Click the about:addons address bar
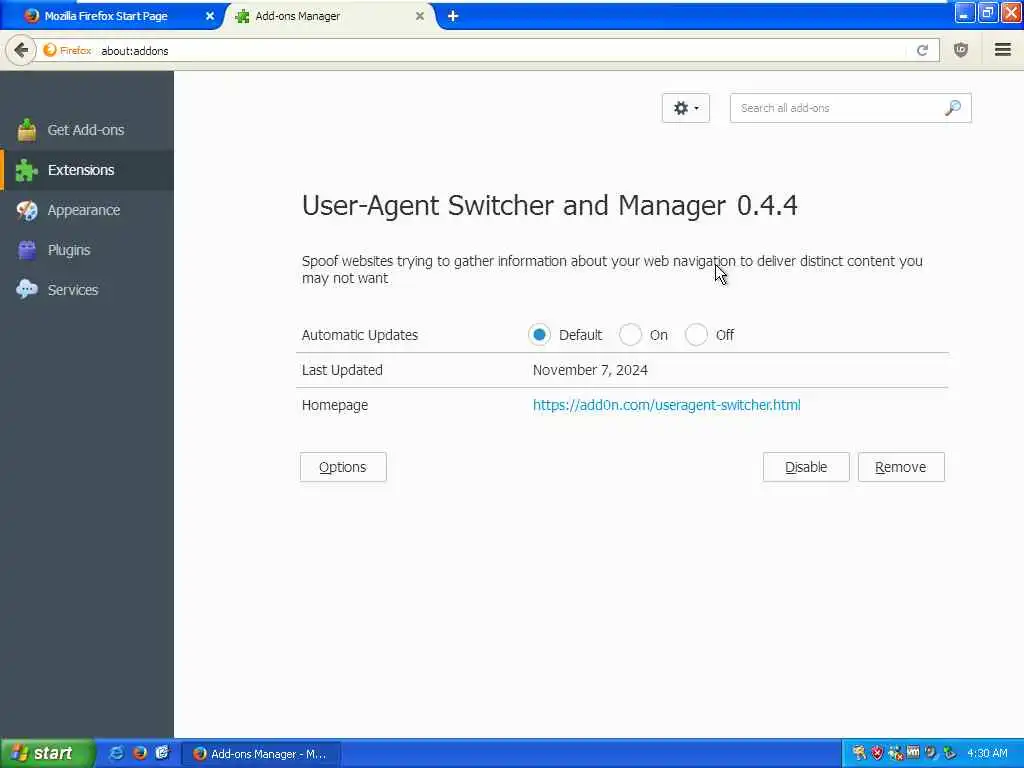The image size is (1024, 768). click(x=503, y=50)
